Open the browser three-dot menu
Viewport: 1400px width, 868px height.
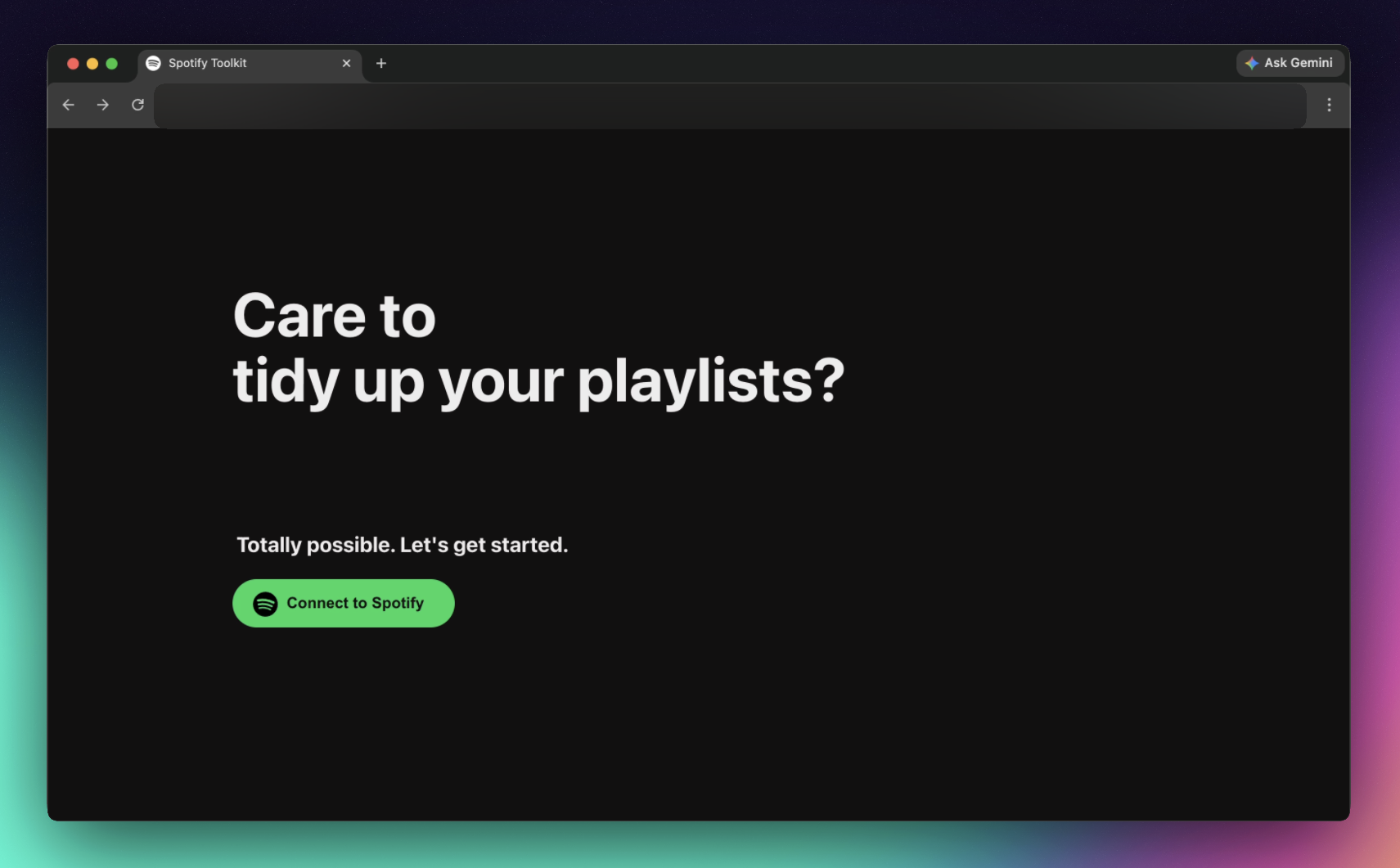1329,105
